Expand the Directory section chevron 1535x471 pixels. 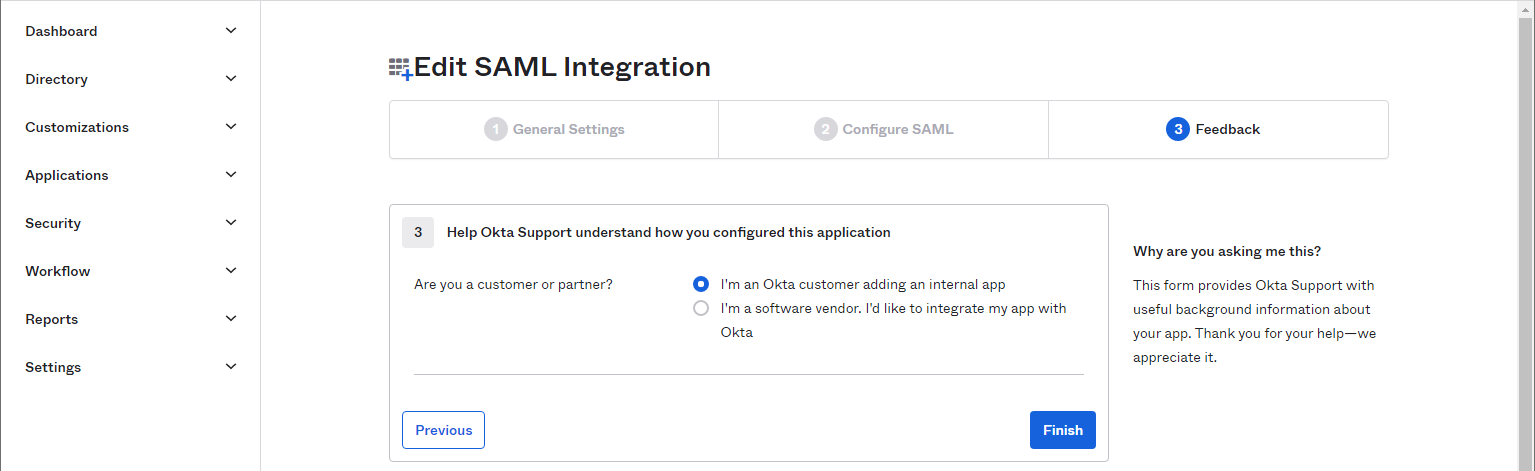pos(231,79)
